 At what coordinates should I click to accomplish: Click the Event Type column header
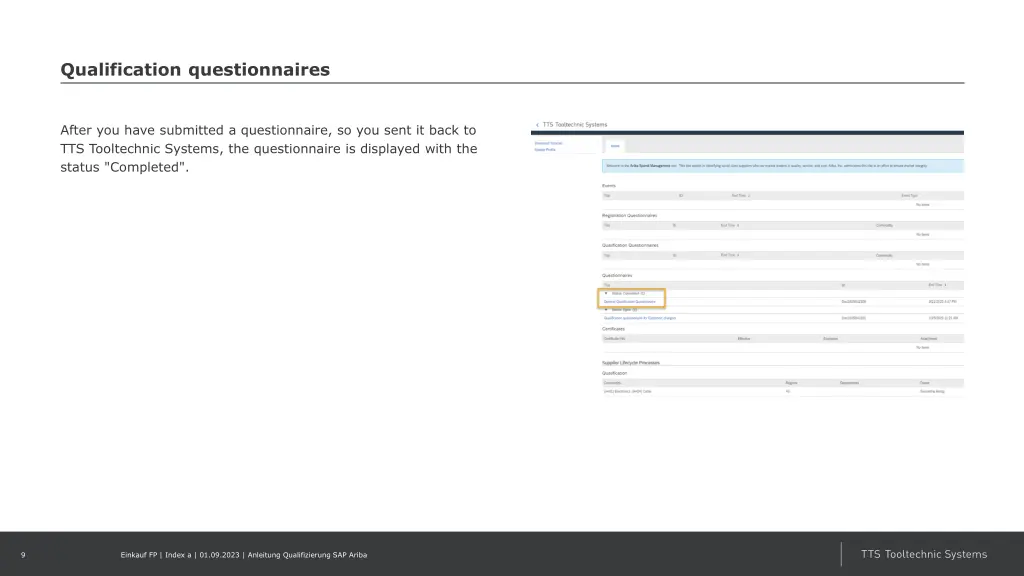pyautogui.click(x=909, y=195)
